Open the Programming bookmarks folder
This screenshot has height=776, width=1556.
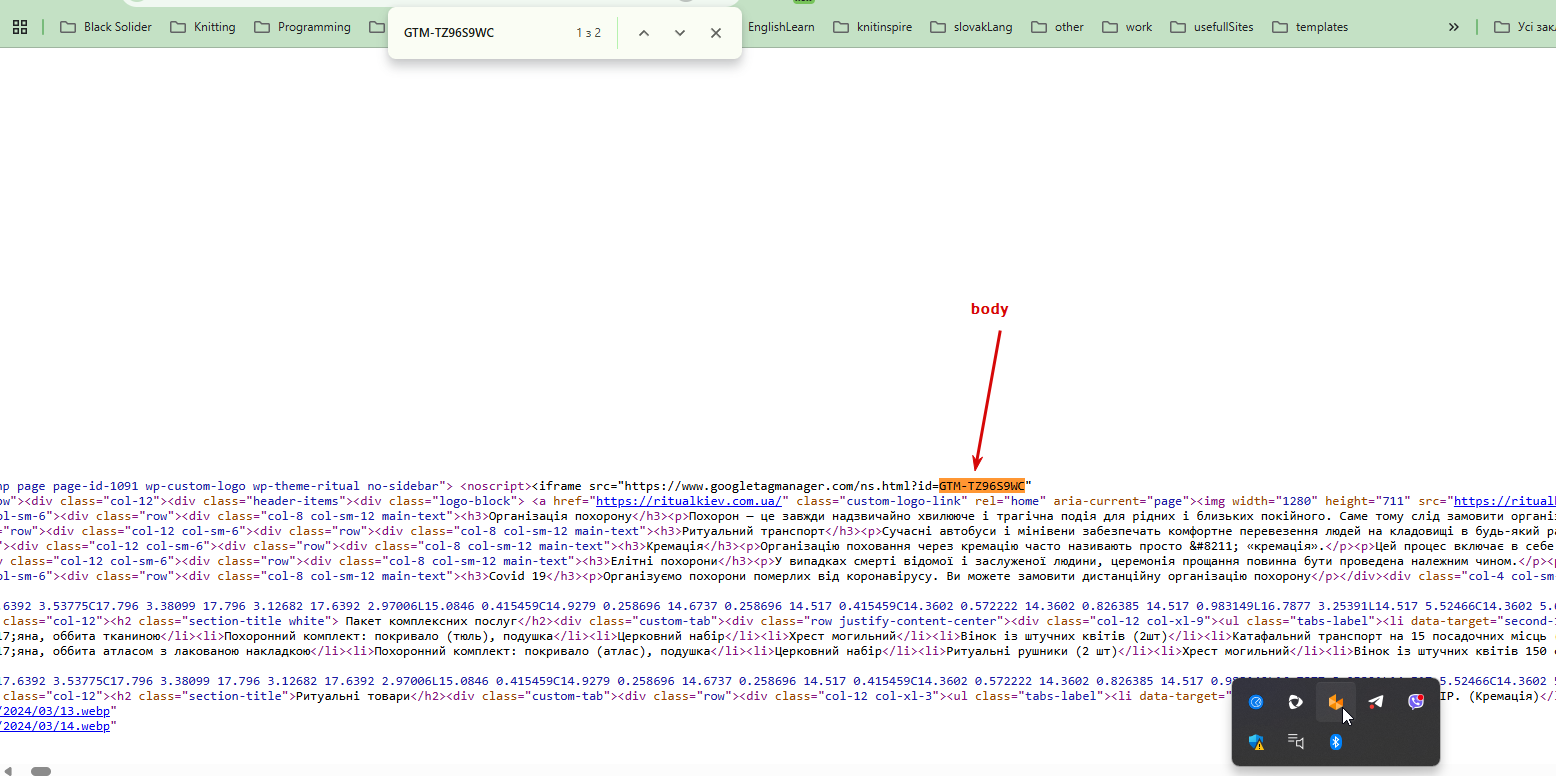pos(303,27)
